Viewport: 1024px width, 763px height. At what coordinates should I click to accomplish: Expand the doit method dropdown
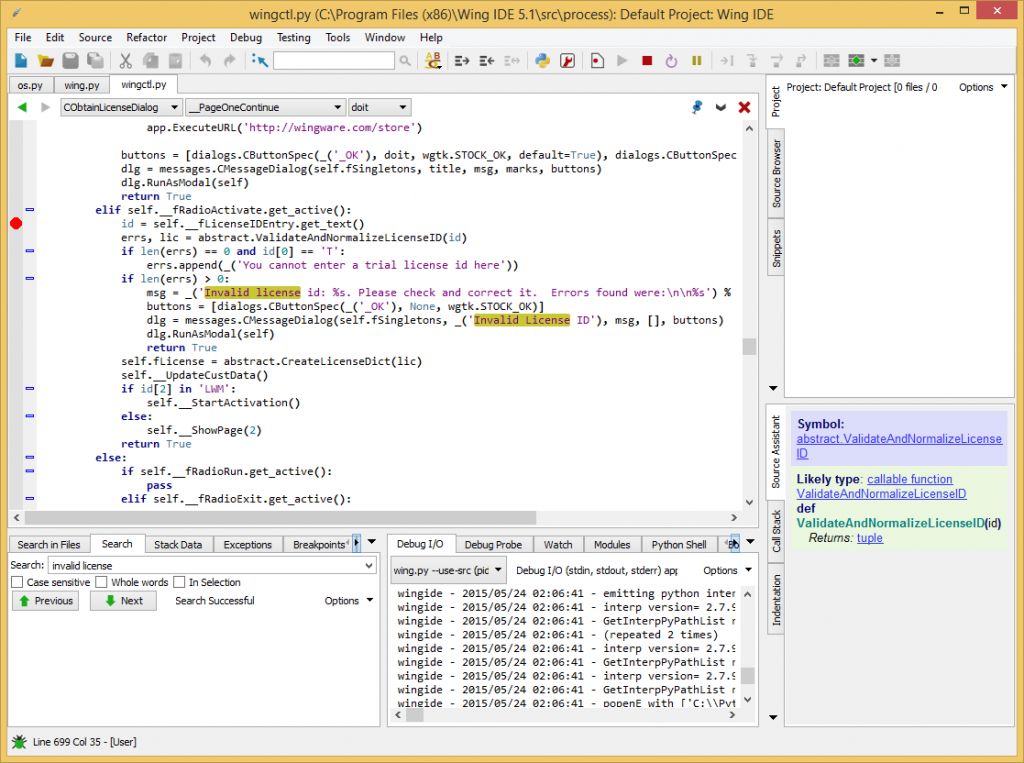pos(379,107)
